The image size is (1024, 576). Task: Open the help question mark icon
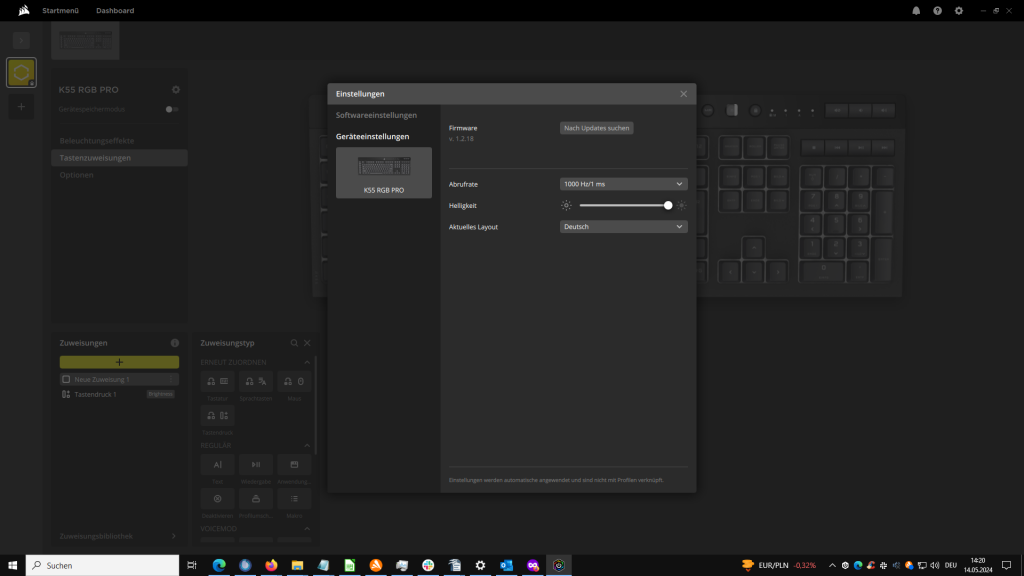[x=938, y=10]
